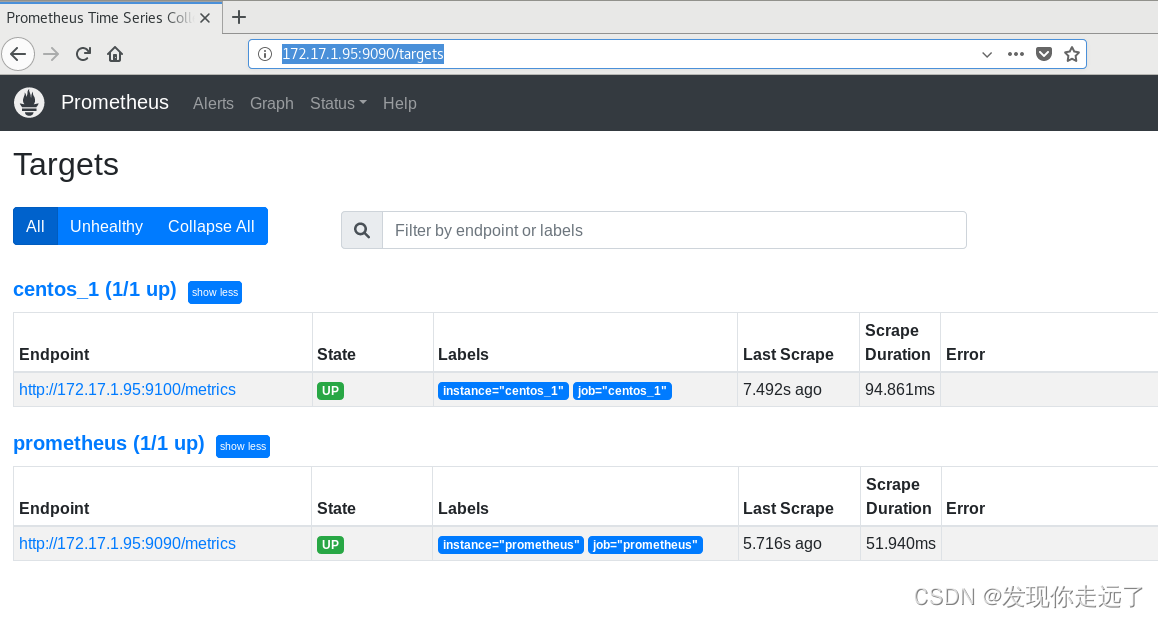Open a new browser tab
The width and height of the screenshot is (1158, 618).
point(239,17)
